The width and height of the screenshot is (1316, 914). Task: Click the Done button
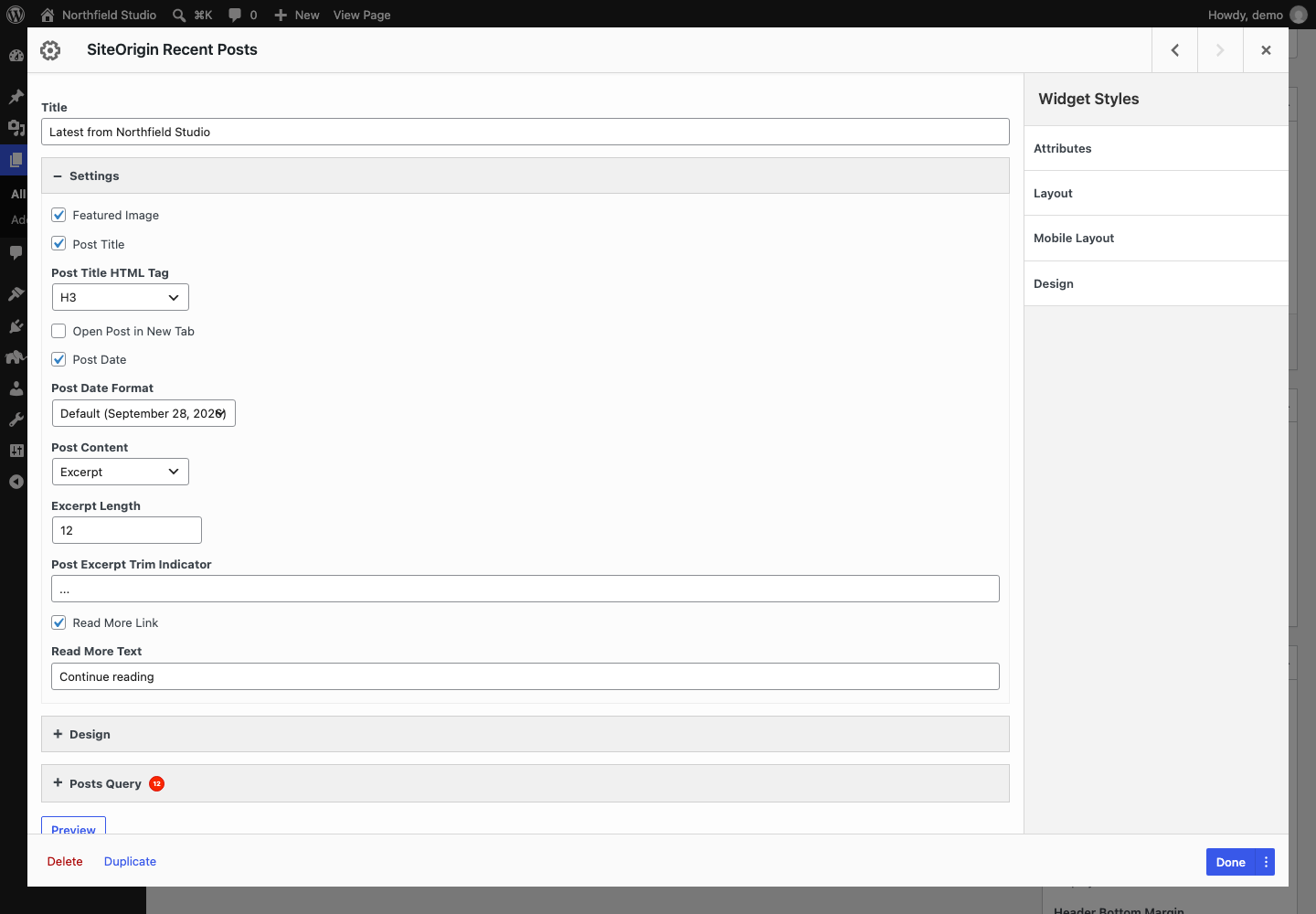[1231, 862]
